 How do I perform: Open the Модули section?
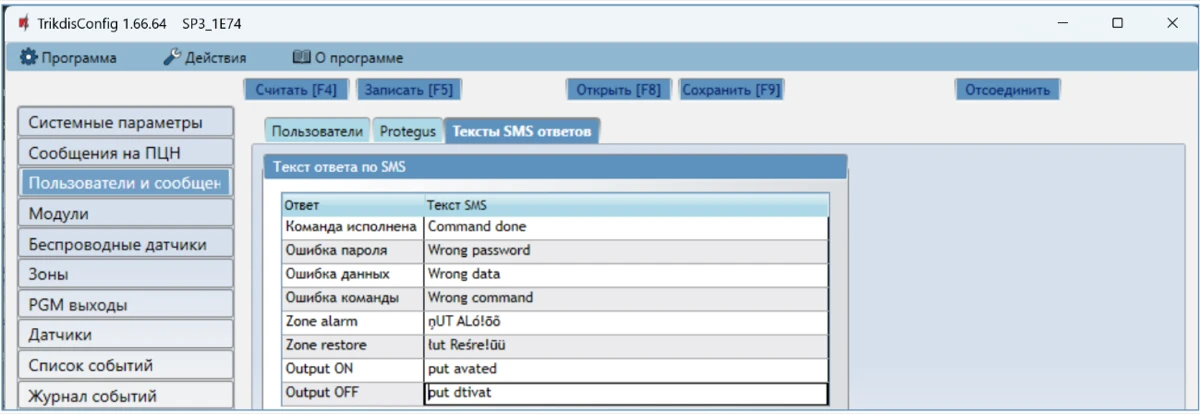pos(124,214)
